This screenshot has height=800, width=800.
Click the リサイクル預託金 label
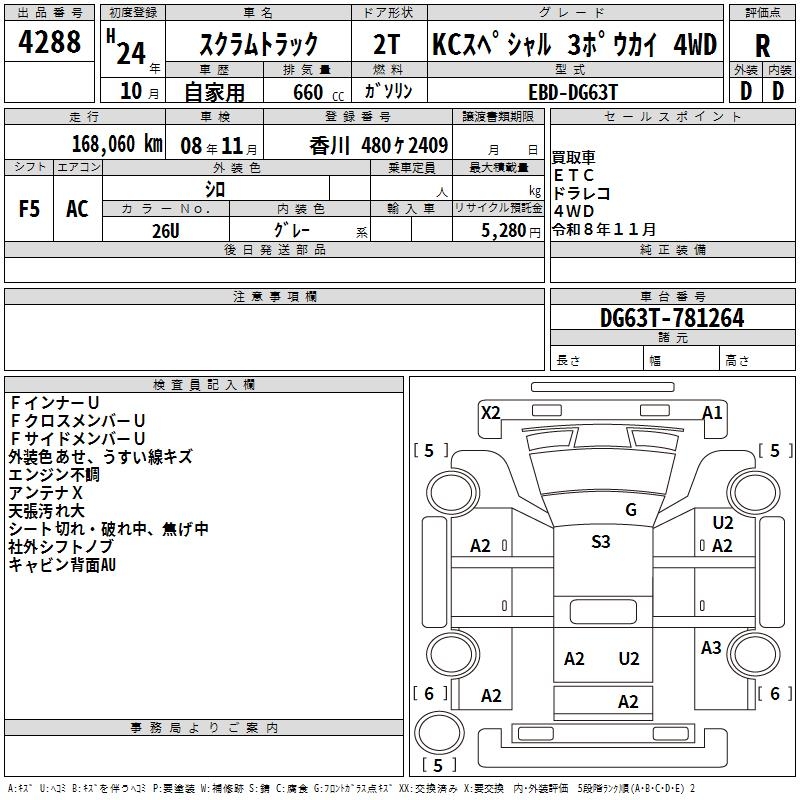[498, 208]
